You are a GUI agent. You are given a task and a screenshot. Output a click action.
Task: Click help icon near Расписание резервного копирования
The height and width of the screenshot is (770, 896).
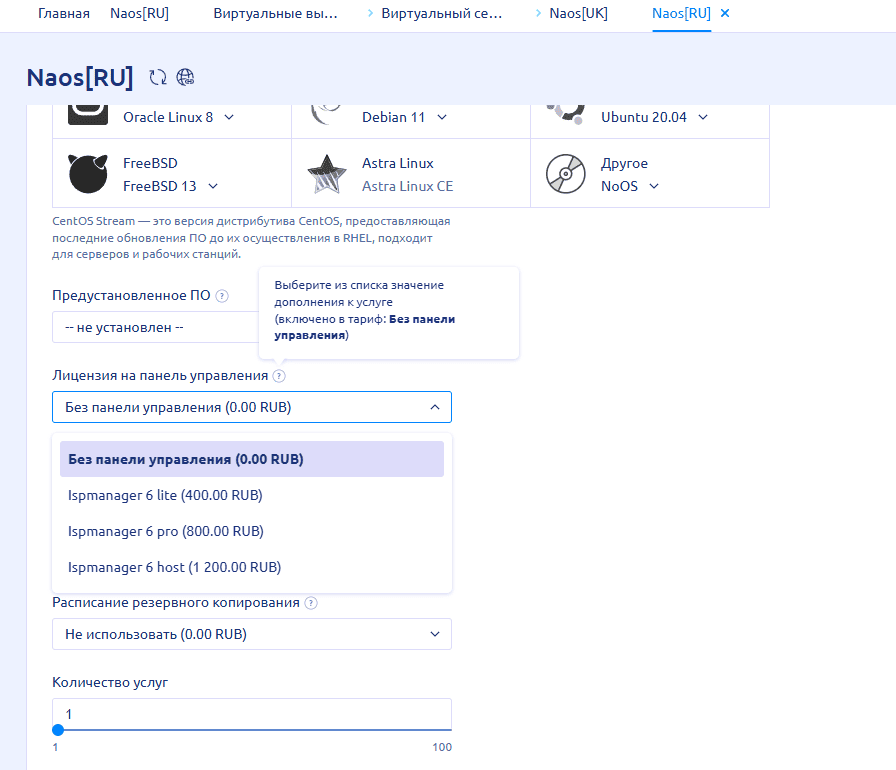coord(311,603)
